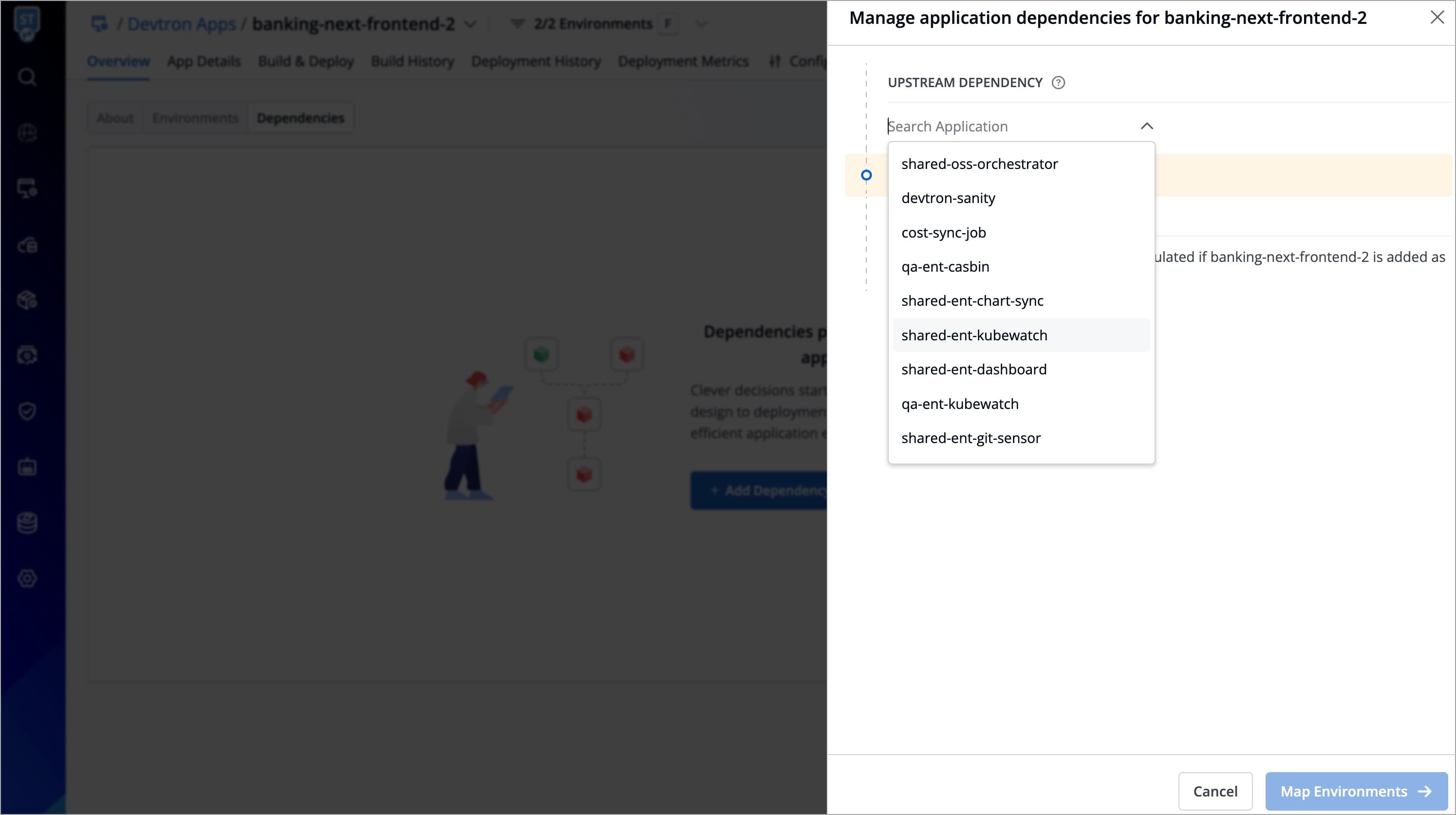Select qa-ent-casbin option
Viewport: 1456px width, 815px height.
pos(945,267)
